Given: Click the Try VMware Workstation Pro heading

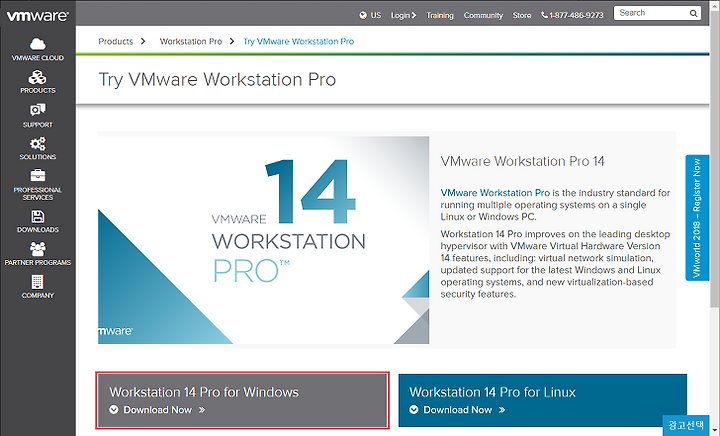Looking at the screenshot, I should coord(217,79).
